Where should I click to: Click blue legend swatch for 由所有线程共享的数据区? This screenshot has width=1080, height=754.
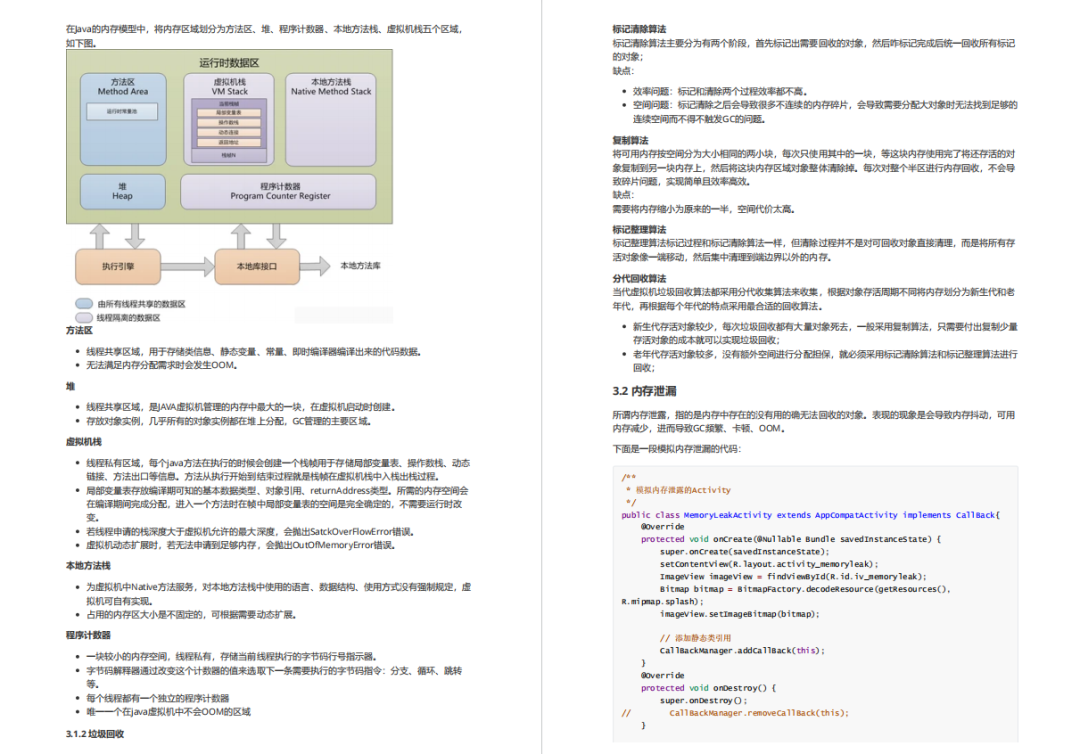(x=84, y=304)
